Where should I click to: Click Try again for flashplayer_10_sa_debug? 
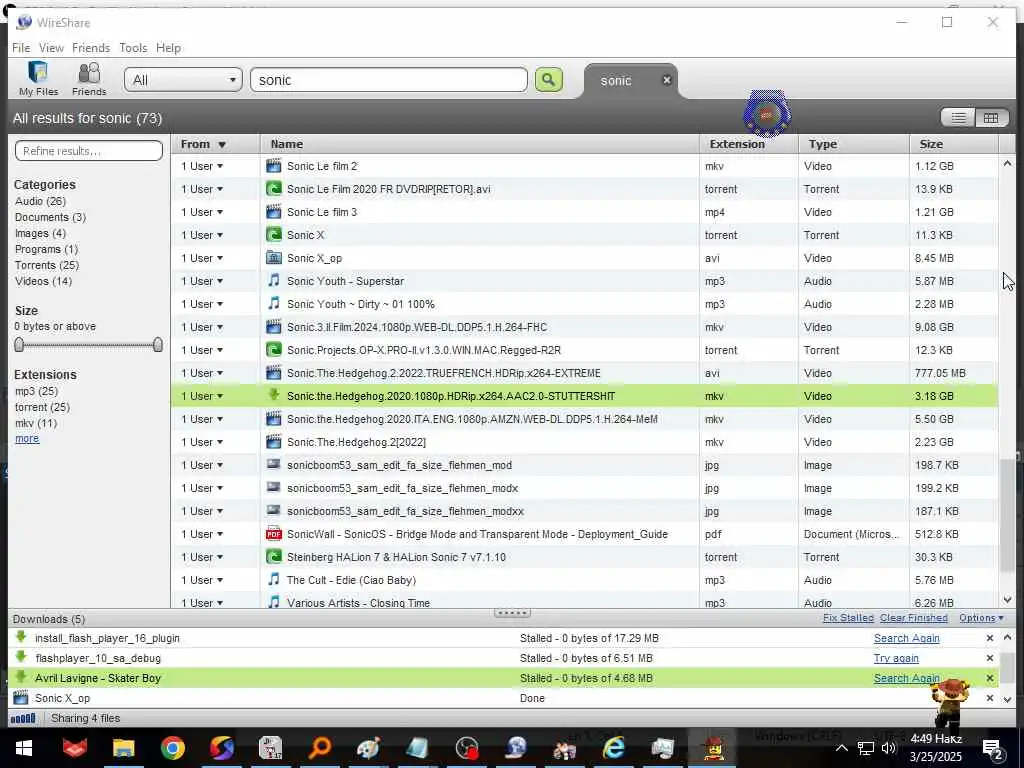tap(896, 658)
